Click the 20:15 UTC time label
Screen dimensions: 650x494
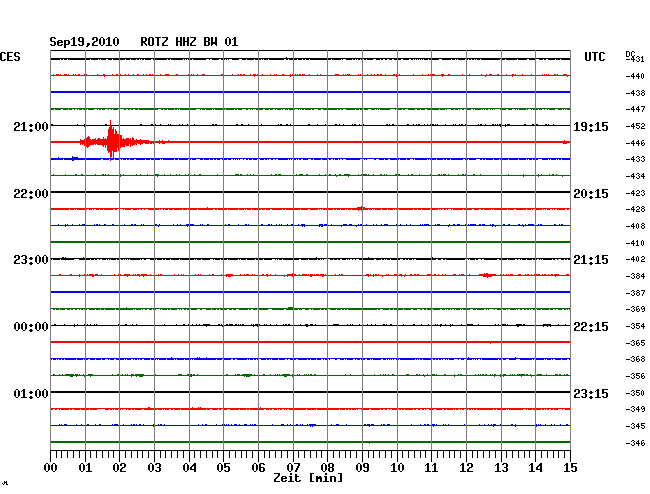pyautogui.click(x=591, y=194)
